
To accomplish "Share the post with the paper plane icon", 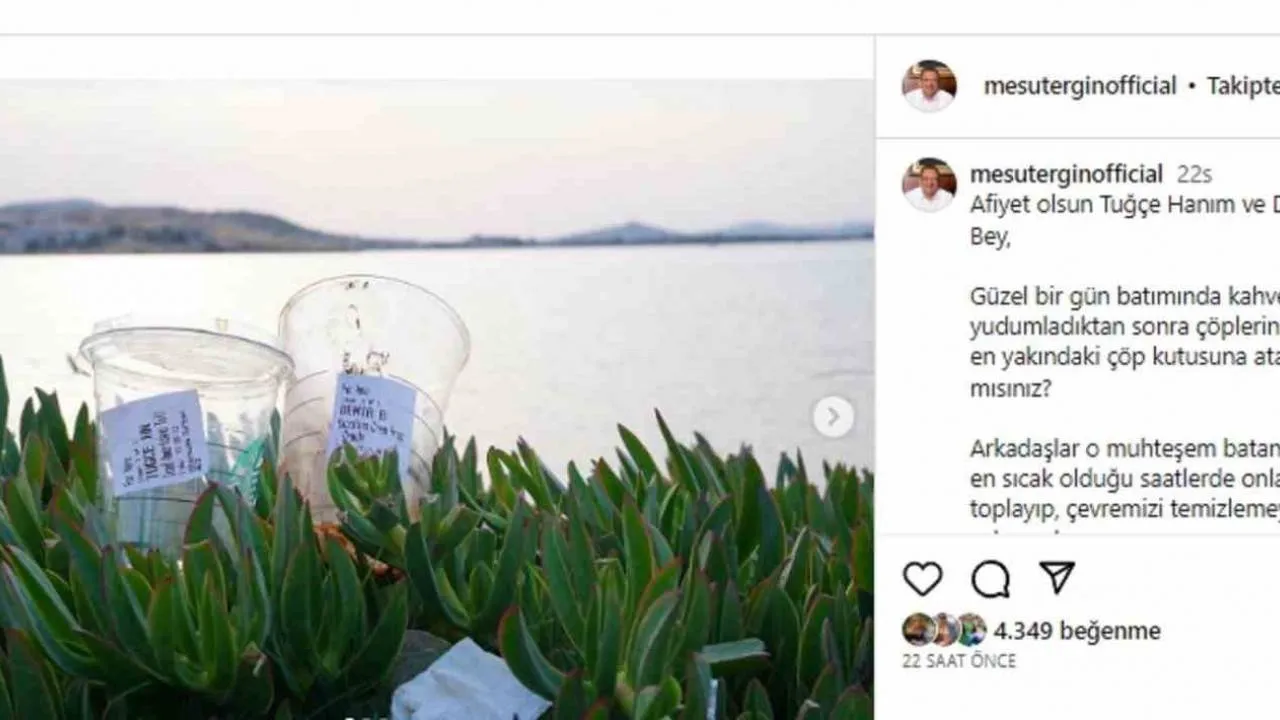I will pos(1056,577).
